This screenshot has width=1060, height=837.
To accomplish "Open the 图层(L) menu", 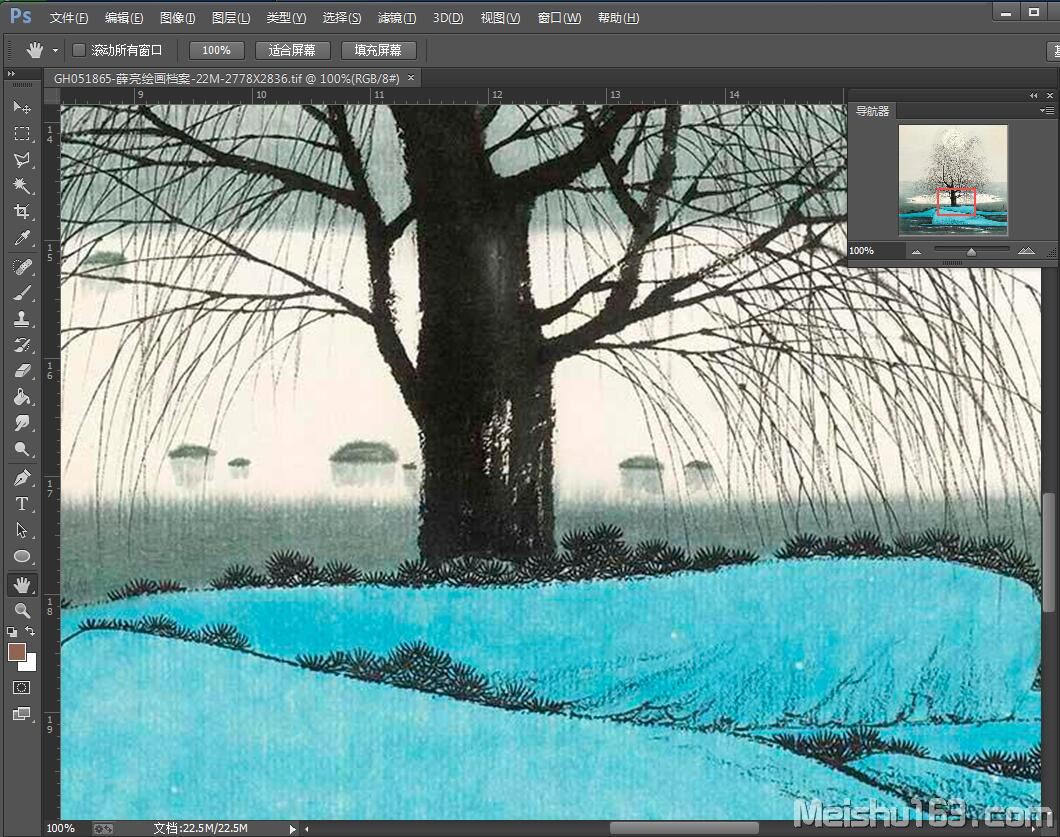I will pyautogui.click(x=231, y=18).
